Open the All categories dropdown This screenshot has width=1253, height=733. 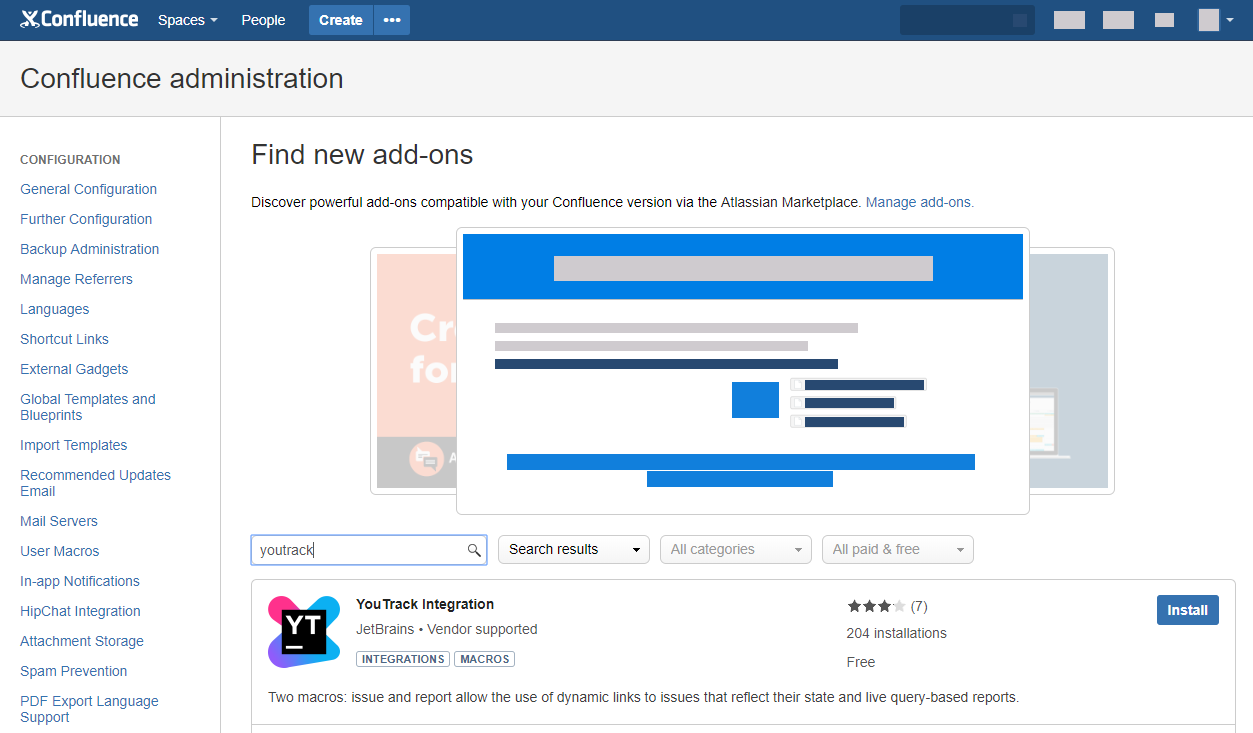tap(735, 549)
